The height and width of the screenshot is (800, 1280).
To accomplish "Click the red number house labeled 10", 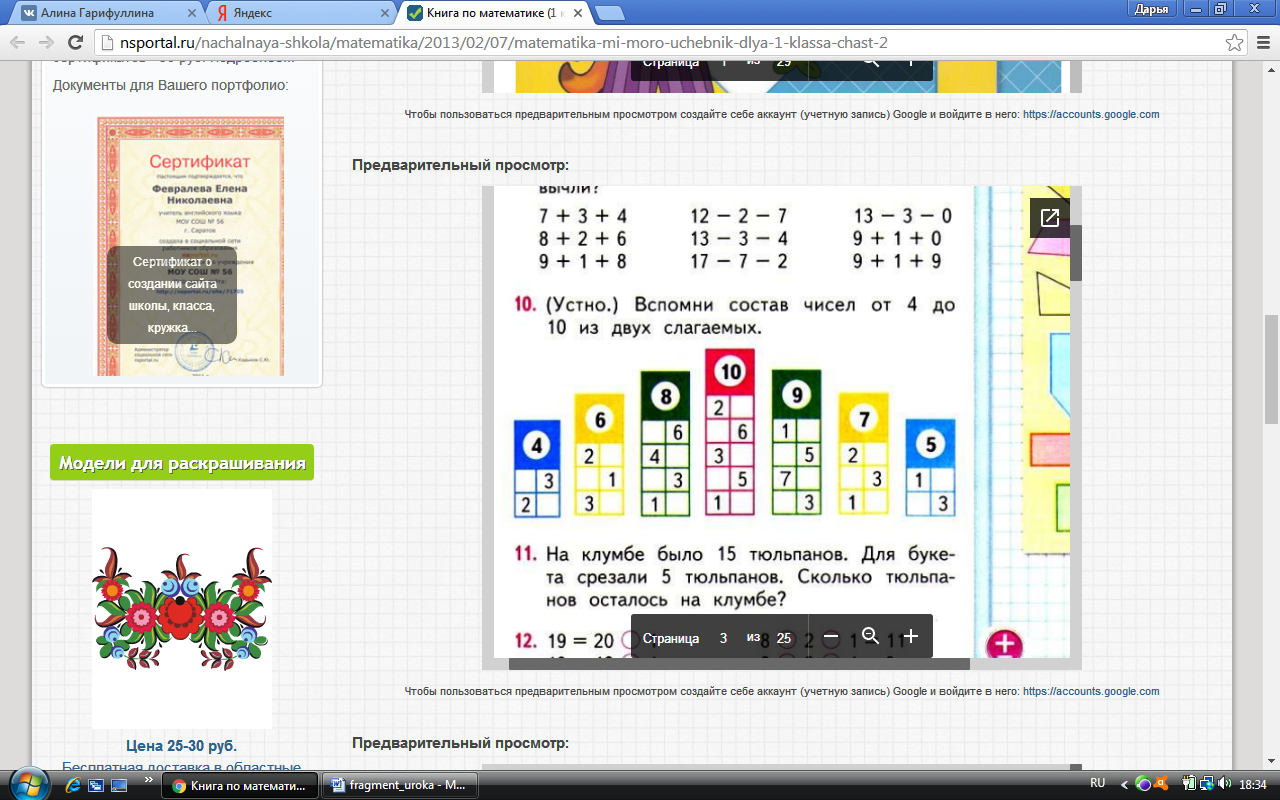I will 730,433.
